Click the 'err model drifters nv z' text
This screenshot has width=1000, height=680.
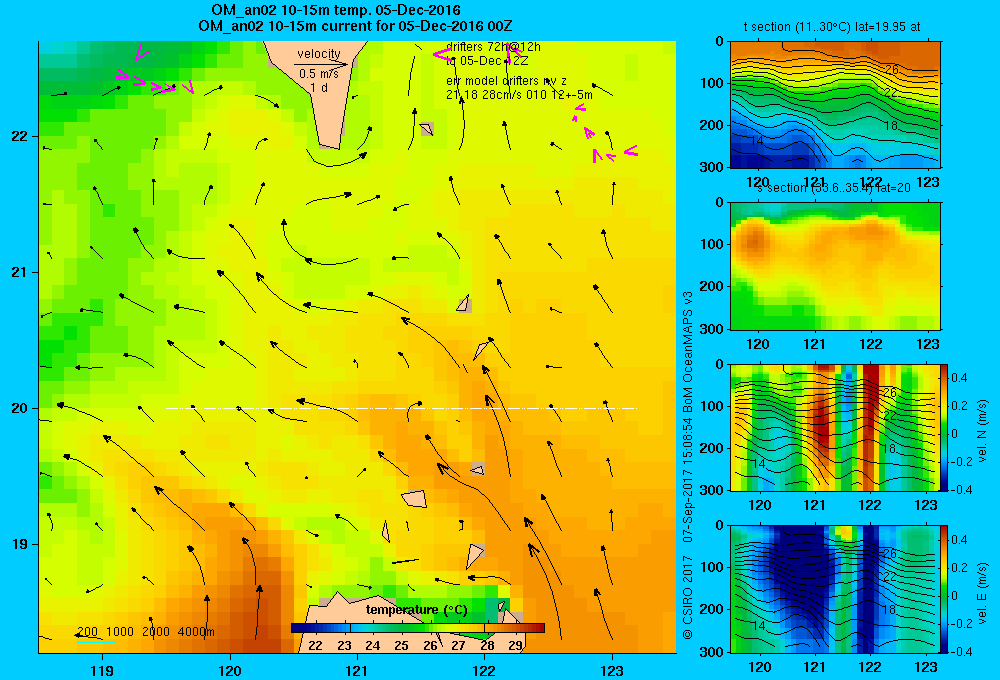pyautogui.click(x=506, y=81)
